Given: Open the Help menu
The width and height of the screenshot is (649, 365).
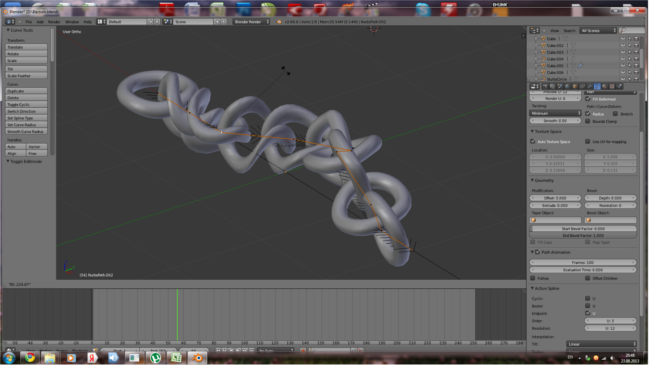Looking at the screenshot, I should (88, 22).
